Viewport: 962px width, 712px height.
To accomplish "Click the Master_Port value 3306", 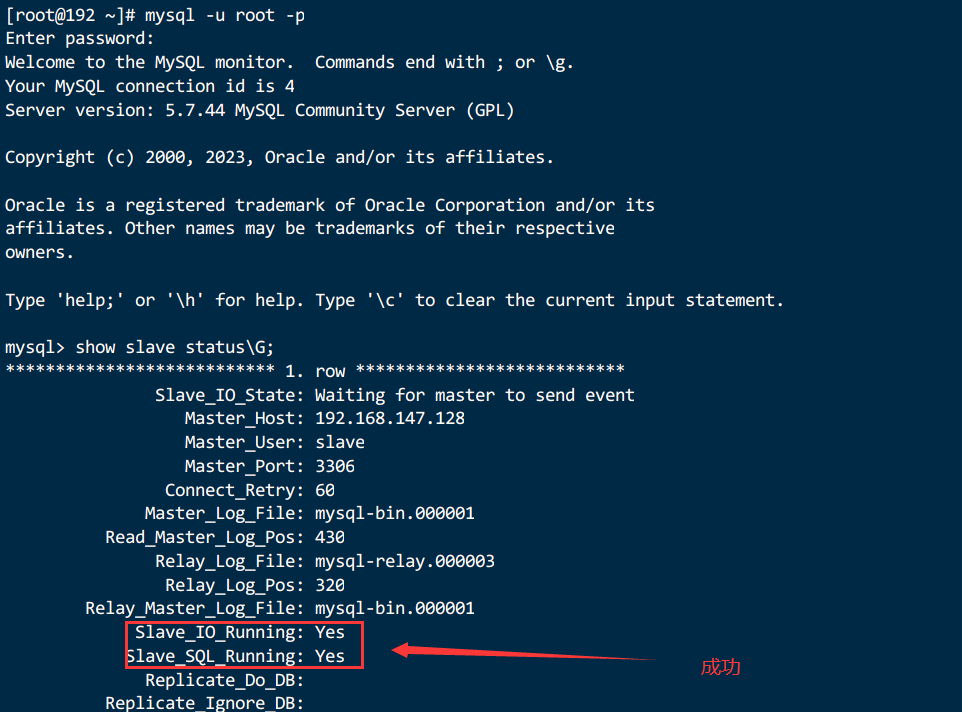I will click(x=335, y=466).
